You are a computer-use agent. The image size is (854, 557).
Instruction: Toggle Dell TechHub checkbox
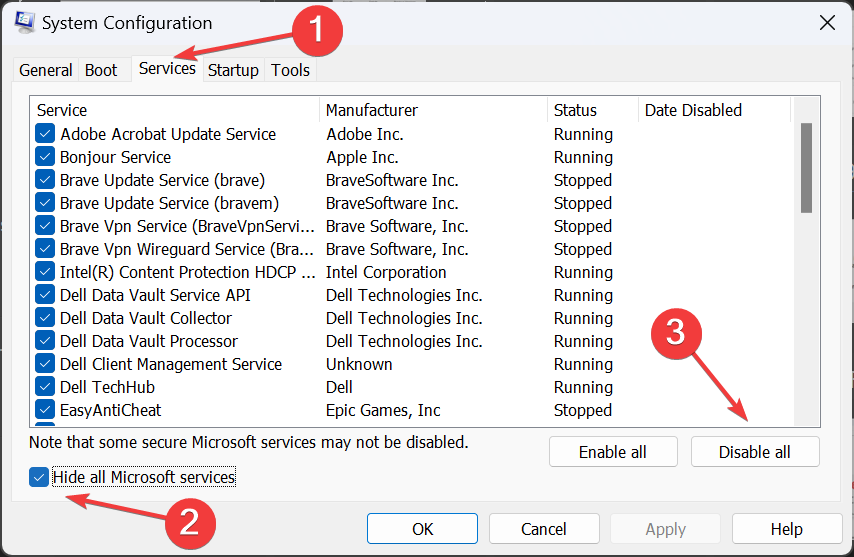[x=45, y=387]
